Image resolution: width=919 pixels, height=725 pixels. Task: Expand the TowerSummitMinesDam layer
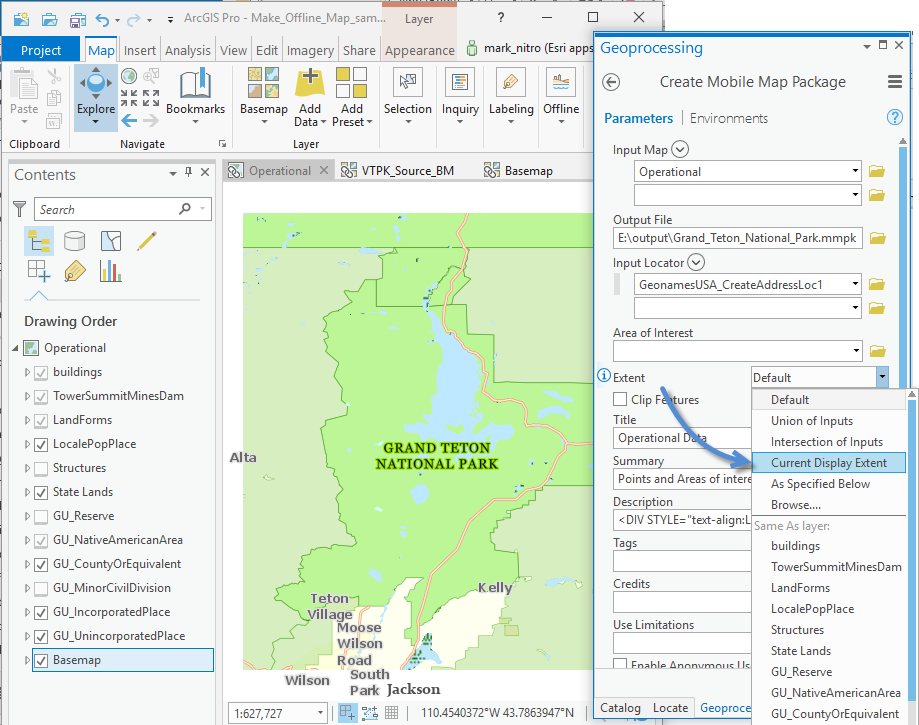[27, 396]
